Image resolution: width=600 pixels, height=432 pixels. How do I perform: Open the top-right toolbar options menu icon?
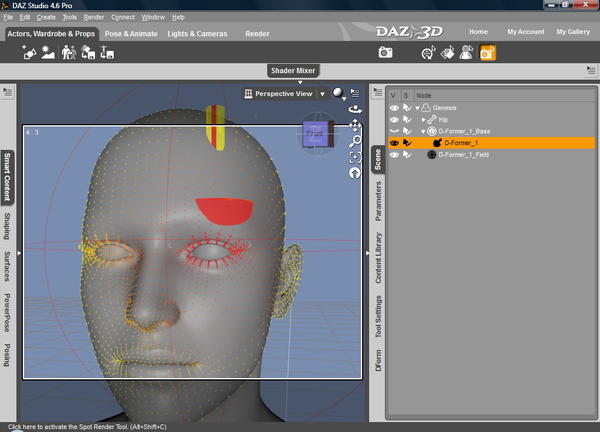pos(590,70)
